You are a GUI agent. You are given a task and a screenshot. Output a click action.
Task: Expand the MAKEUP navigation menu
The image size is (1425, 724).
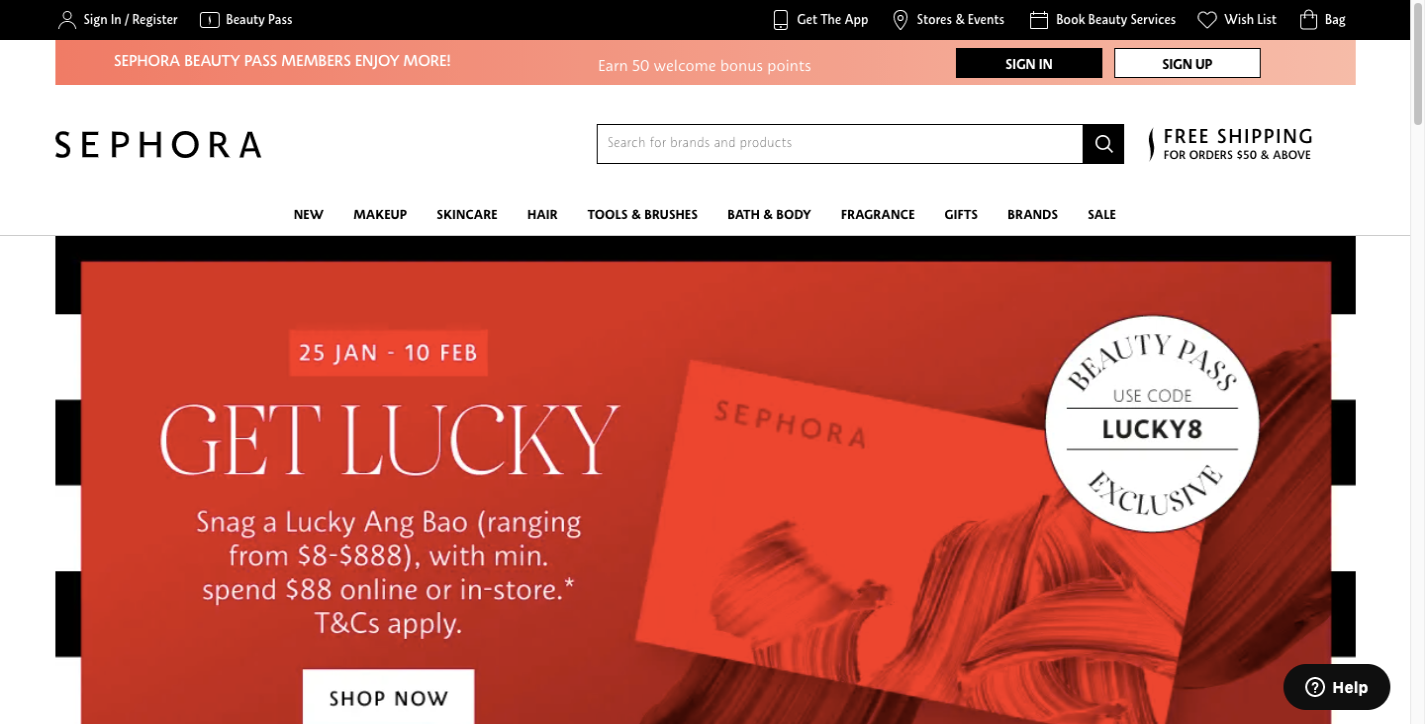click(x=380, y=214)
